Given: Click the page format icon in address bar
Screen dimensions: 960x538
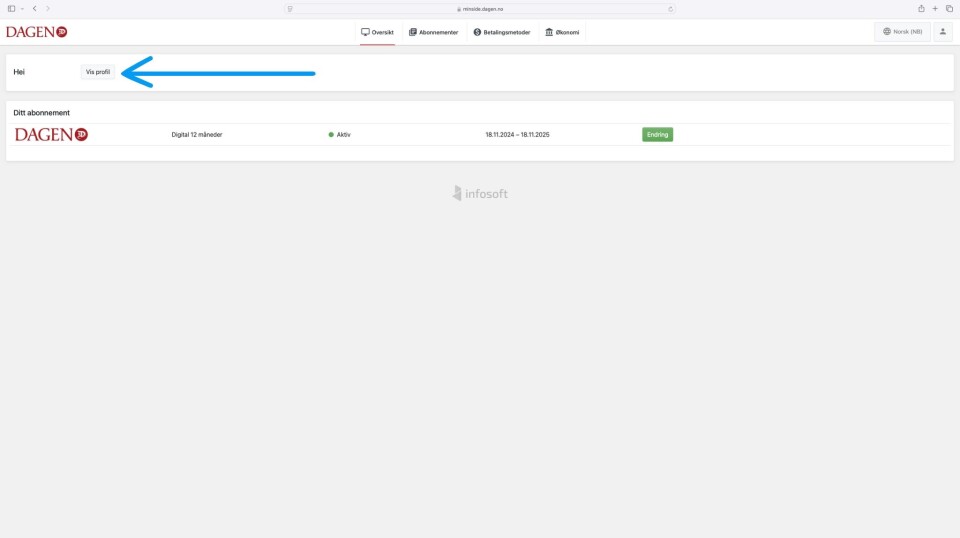Looking at the screenshot, I should point(290,8).
